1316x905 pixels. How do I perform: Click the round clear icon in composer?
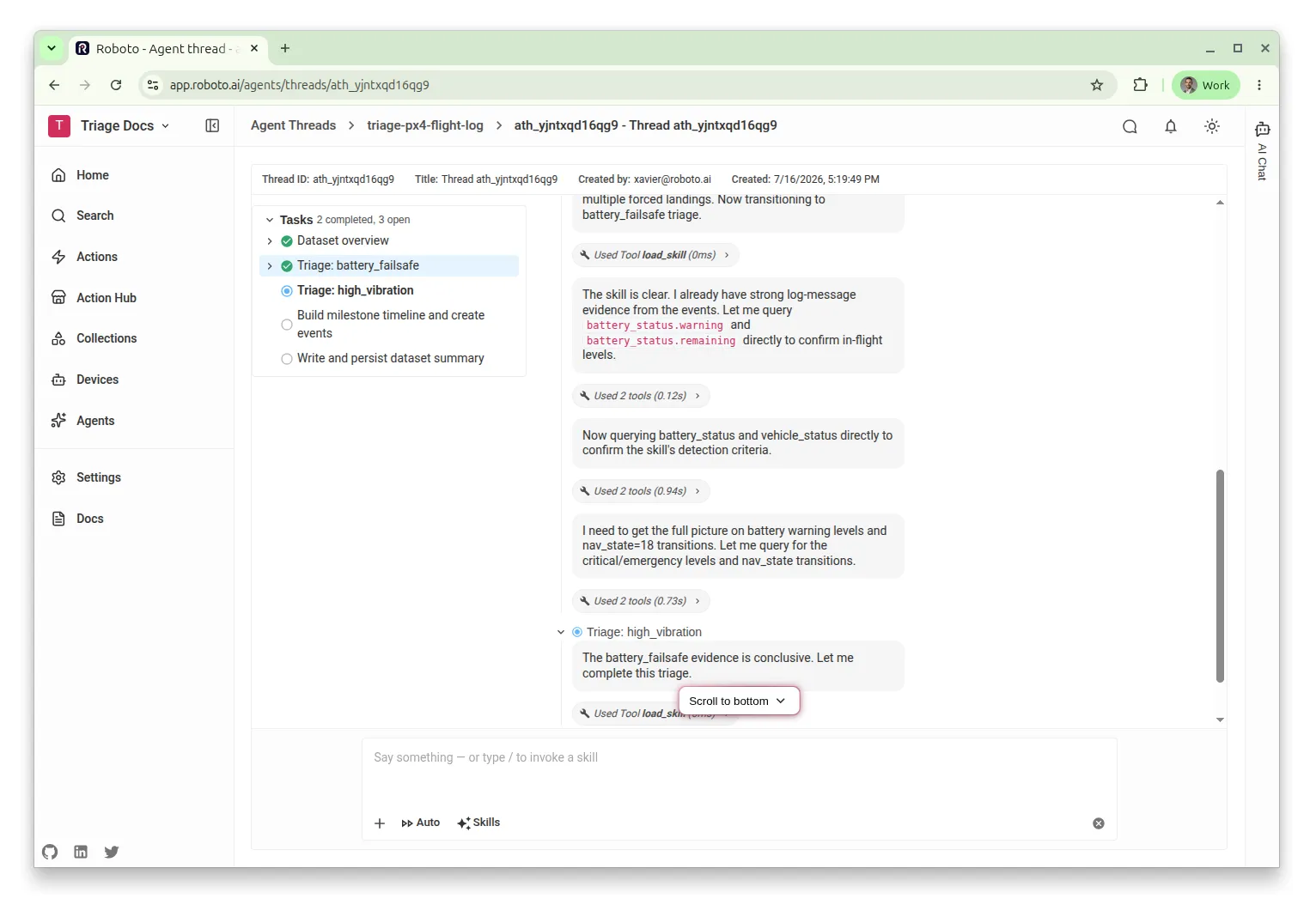(x=1099, y=823)
